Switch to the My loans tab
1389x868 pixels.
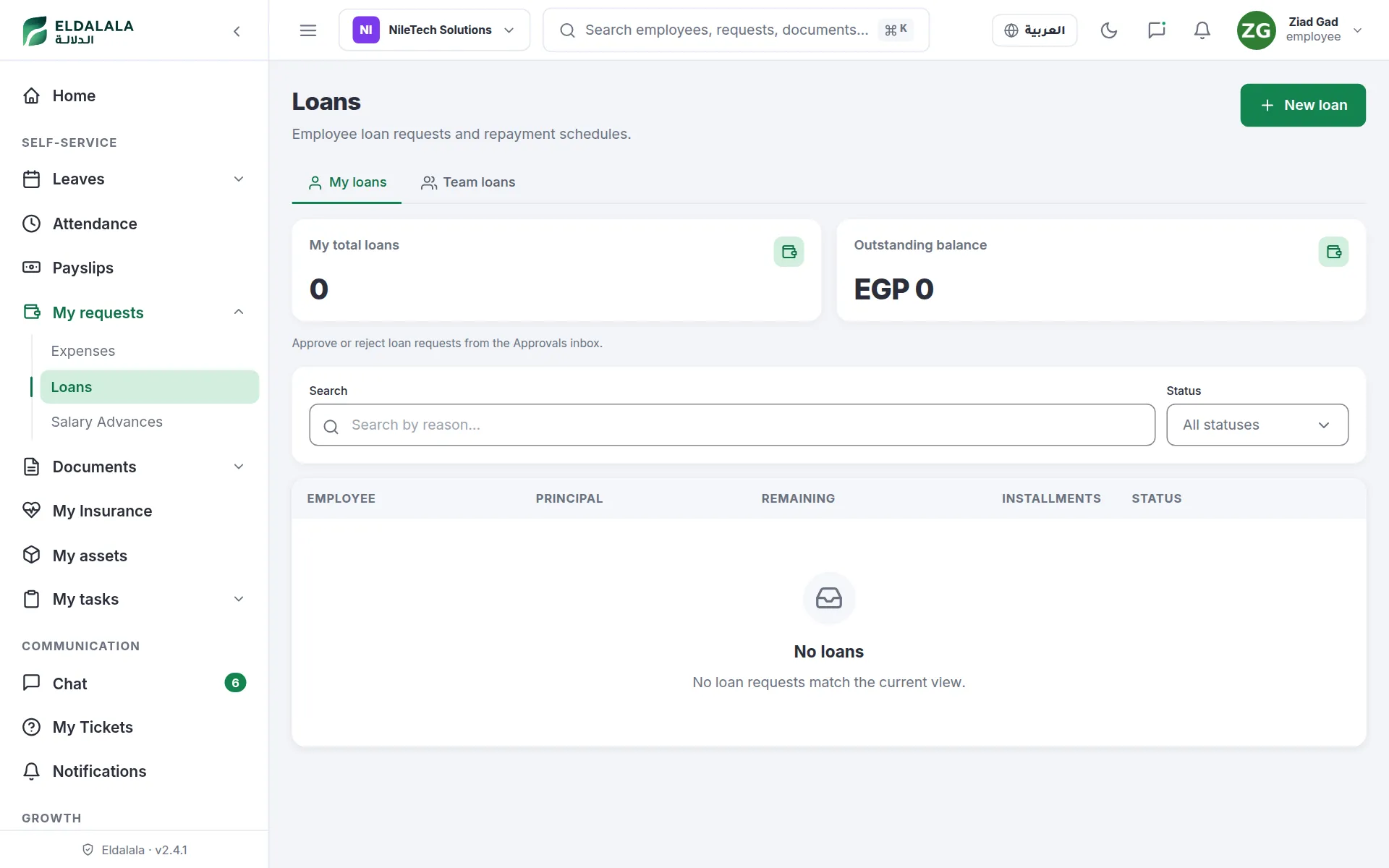pos(347,182)
